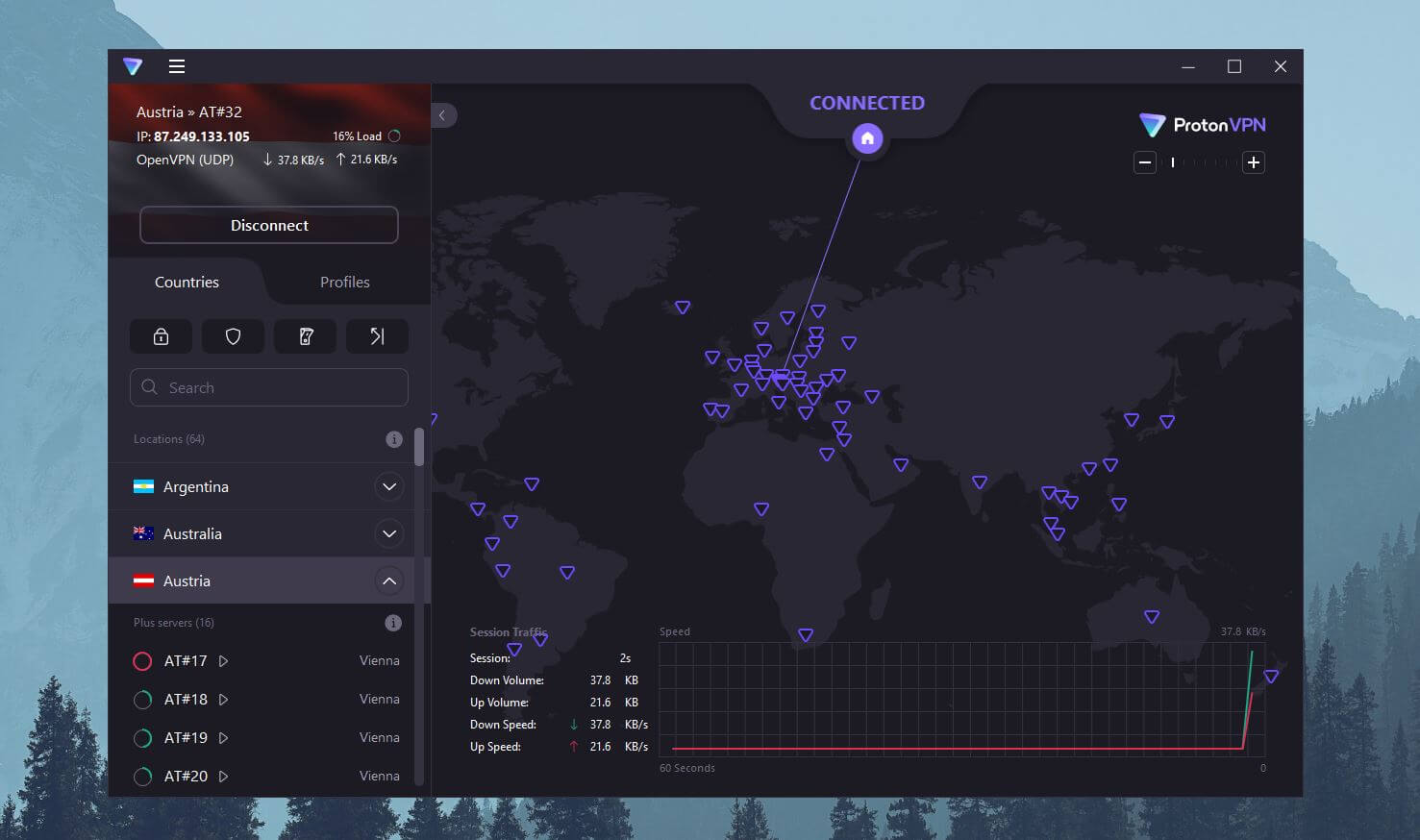
Task: Zoom in the map with plus button
Action: (1253, 162)
